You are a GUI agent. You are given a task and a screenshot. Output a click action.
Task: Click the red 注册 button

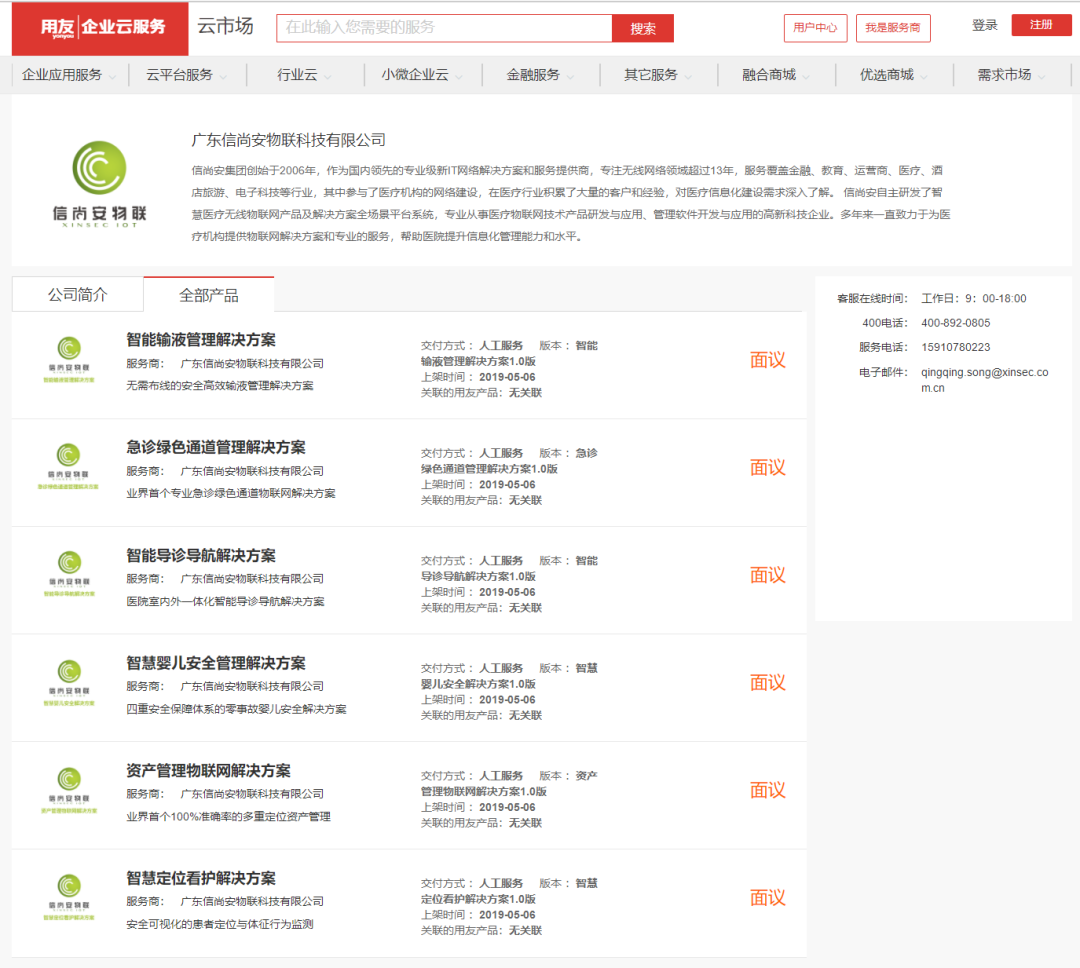(x=1041, y=25)
